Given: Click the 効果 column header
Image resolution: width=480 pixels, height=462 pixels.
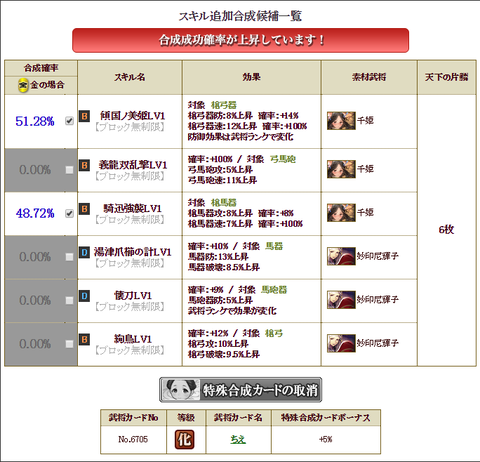Looking at the screenshot, I should pos(251,77).
